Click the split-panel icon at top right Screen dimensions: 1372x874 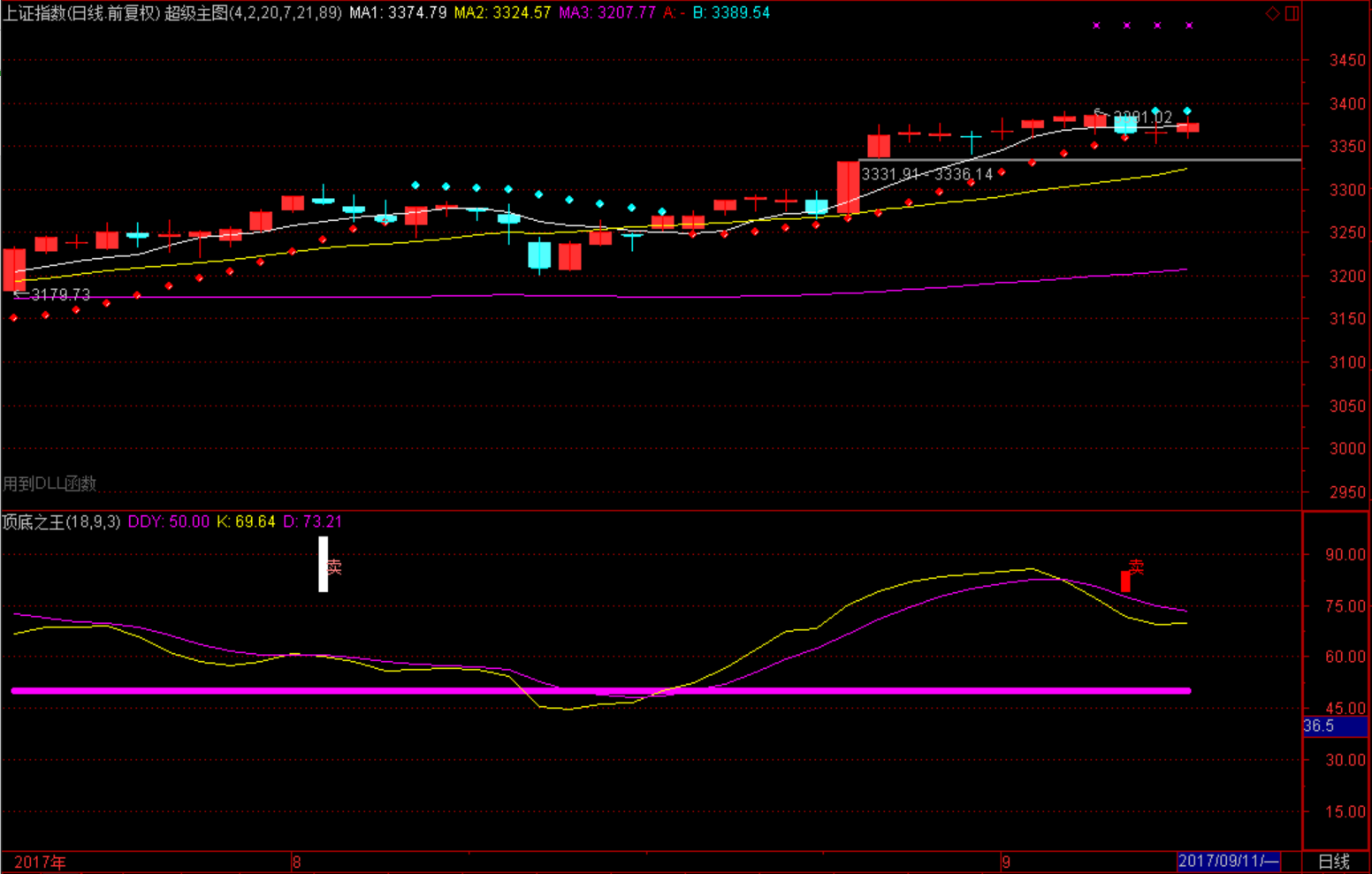pos(1292,13)
